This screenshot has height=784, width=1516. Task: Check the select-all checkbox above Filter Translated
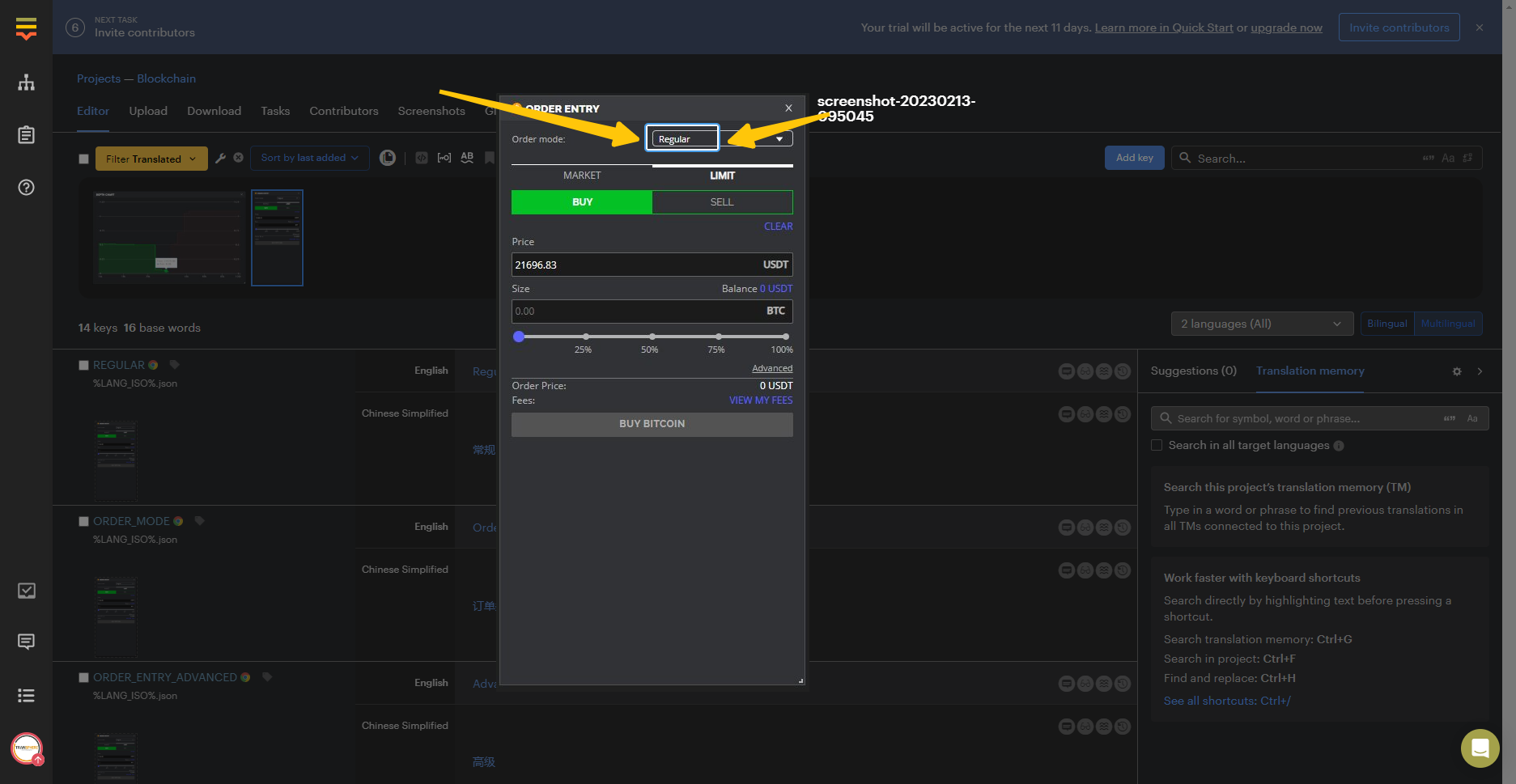tap(83, 158)
